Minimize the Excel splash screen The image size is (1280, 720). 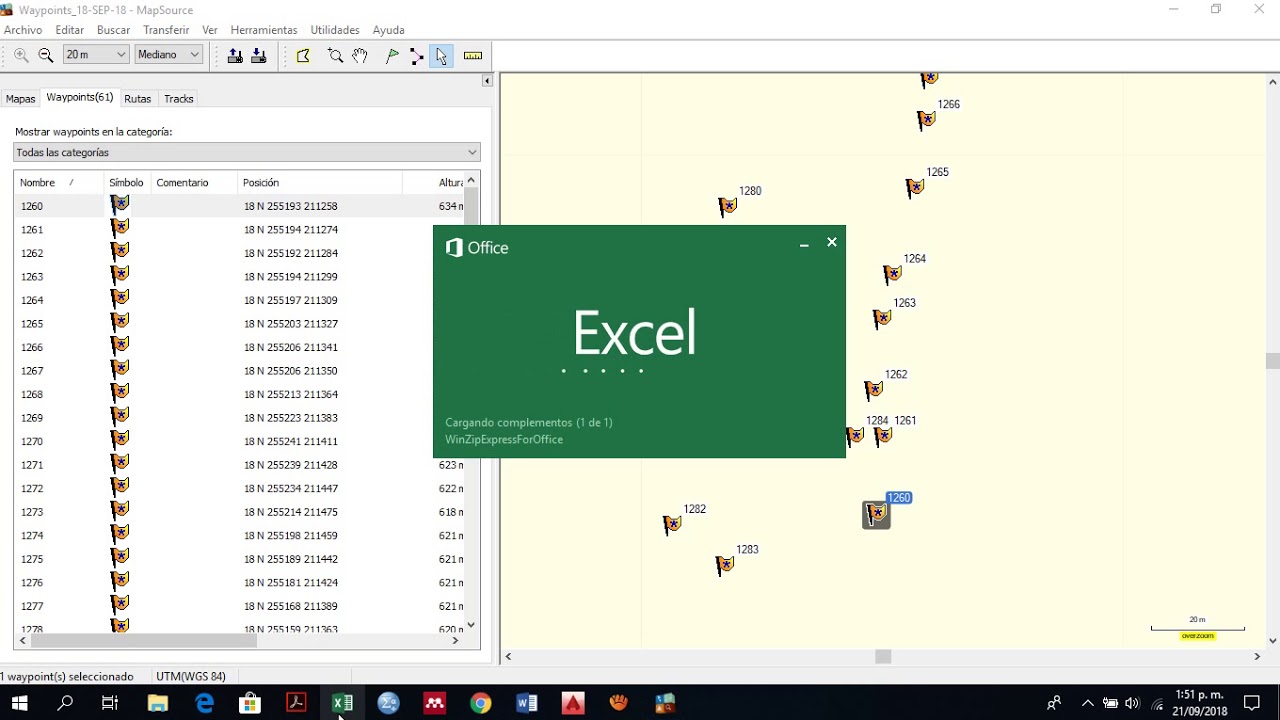click(x=804, y=243)
